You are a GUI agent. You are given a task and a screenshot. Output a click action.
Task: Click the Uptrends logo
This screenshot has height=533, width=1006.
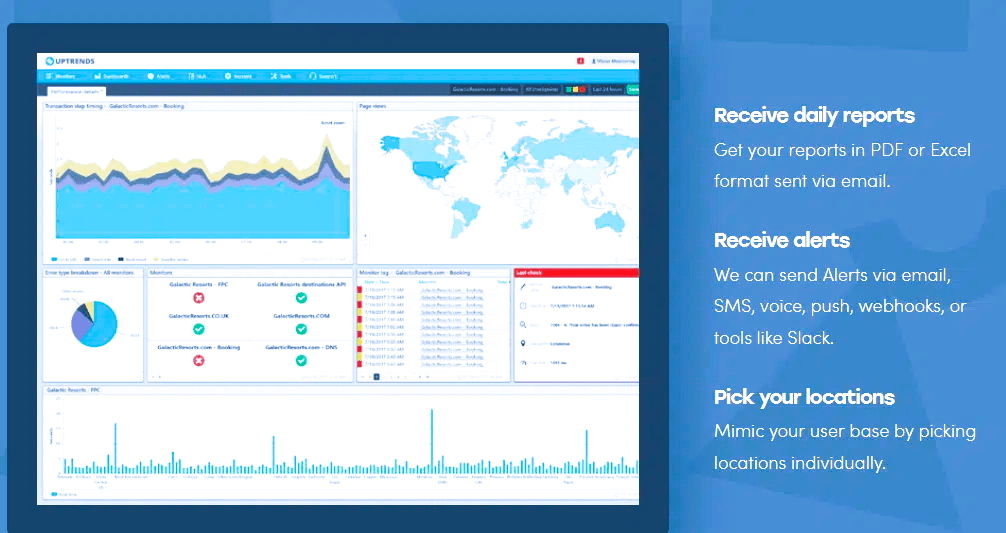(x=70, y=62)
